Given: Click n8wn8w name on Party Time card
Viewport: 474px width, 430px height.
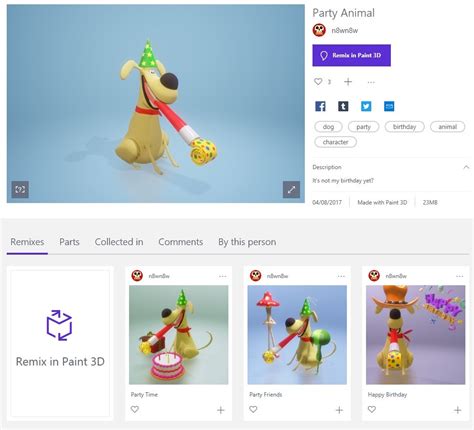Looking at the screenshot, I should tap(159, 276).
